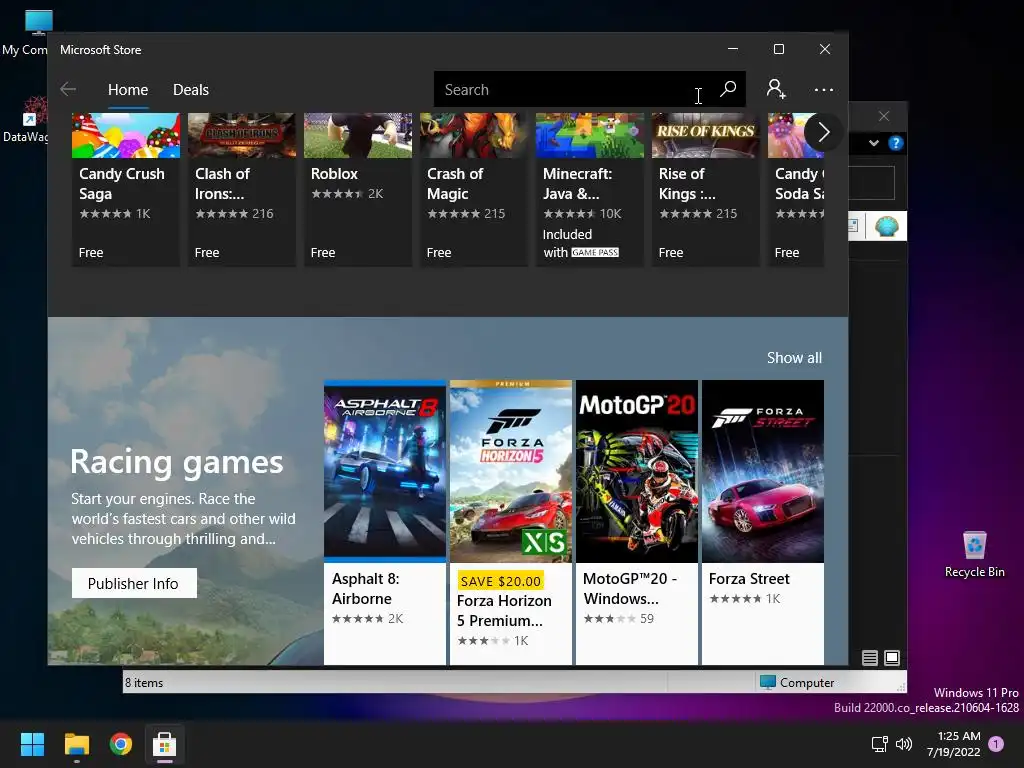Click the Computer label in the status bar
This screenshot has height=768, width=1024.
[807, 682]
